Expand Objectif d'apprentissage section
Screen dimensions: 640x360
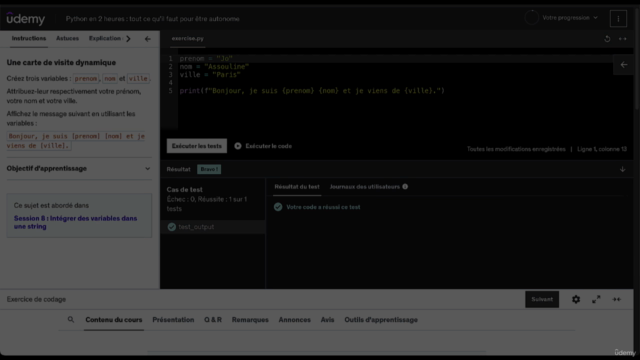(79, 168)
